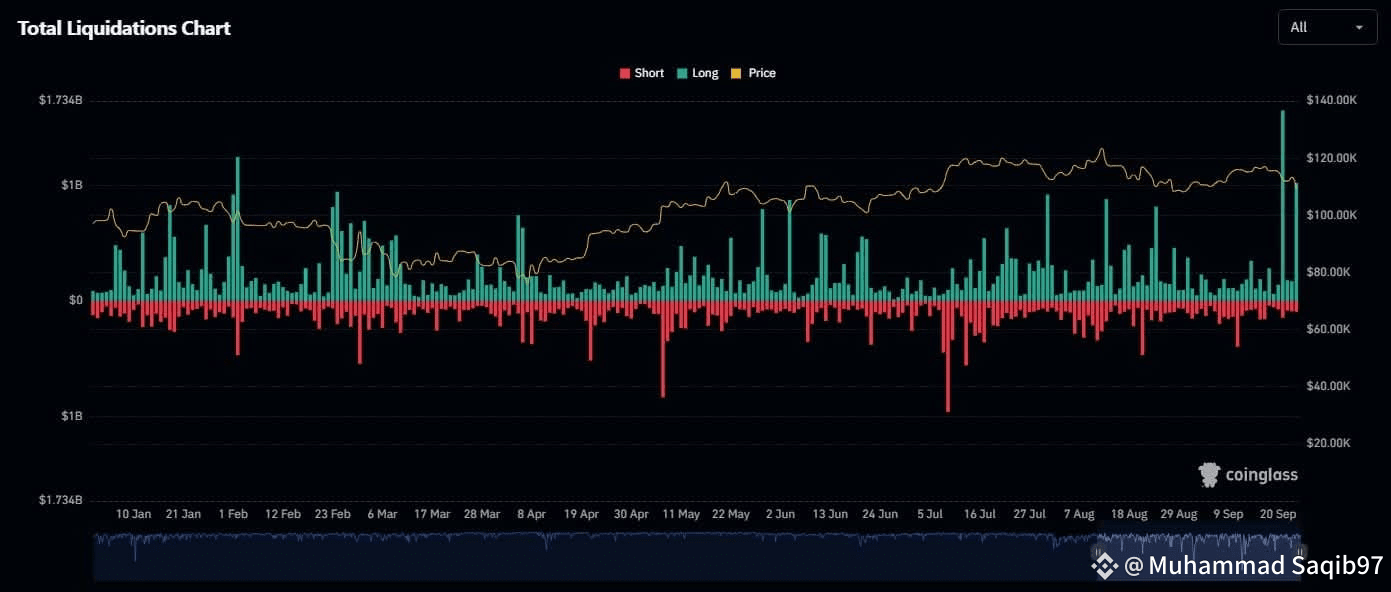The image size is (1391, 592).
Task: Click the $120.00K price axis label
Action: coord(1331,158)
